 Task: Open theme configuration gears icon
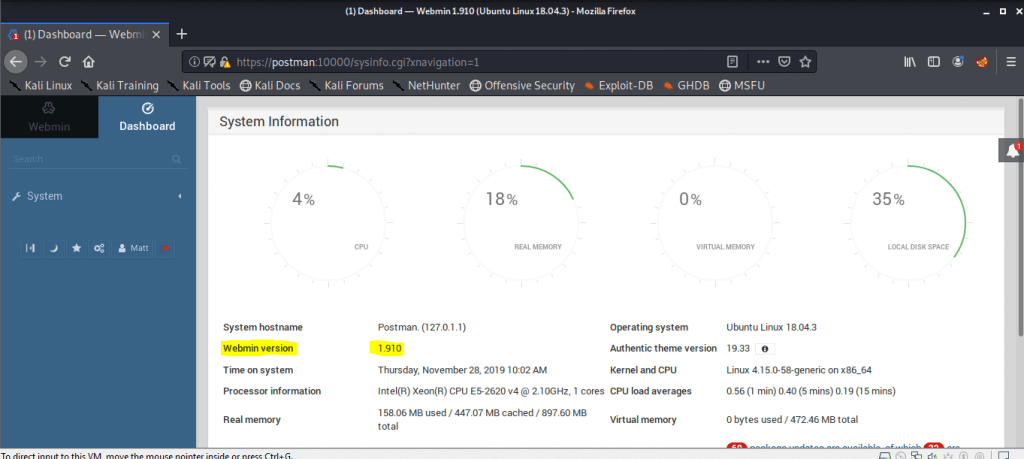point(99,248)
